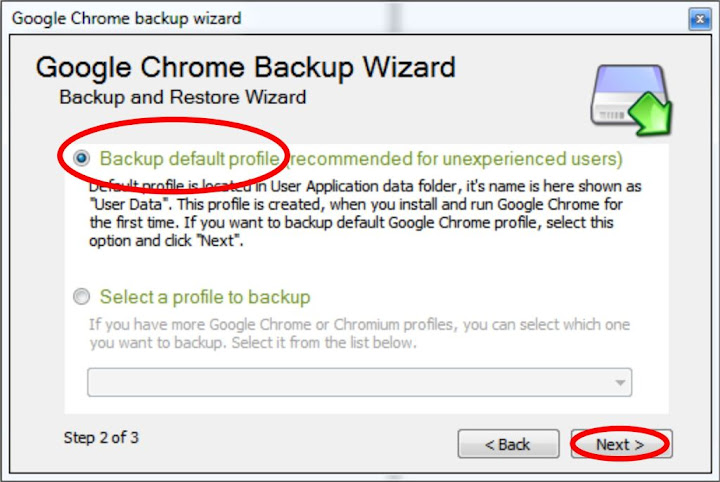Click the "Step 2 of 3" indicator
This screenshot has width=720, height=482.
pyautogui.click(x=101, y=437)
